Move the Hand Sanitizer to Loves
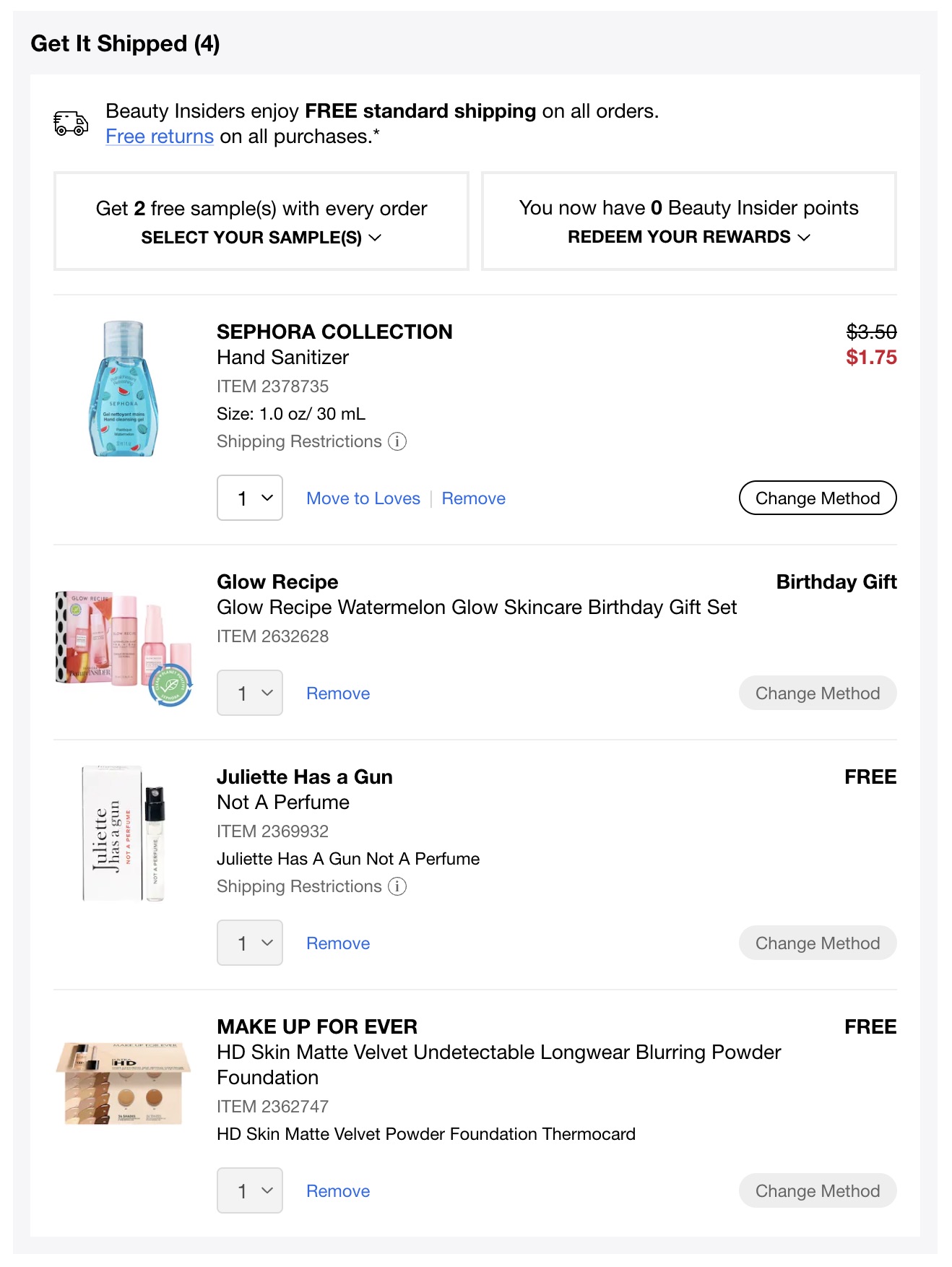Viewport: 952px width, 1267px height. tap(363, 498)
